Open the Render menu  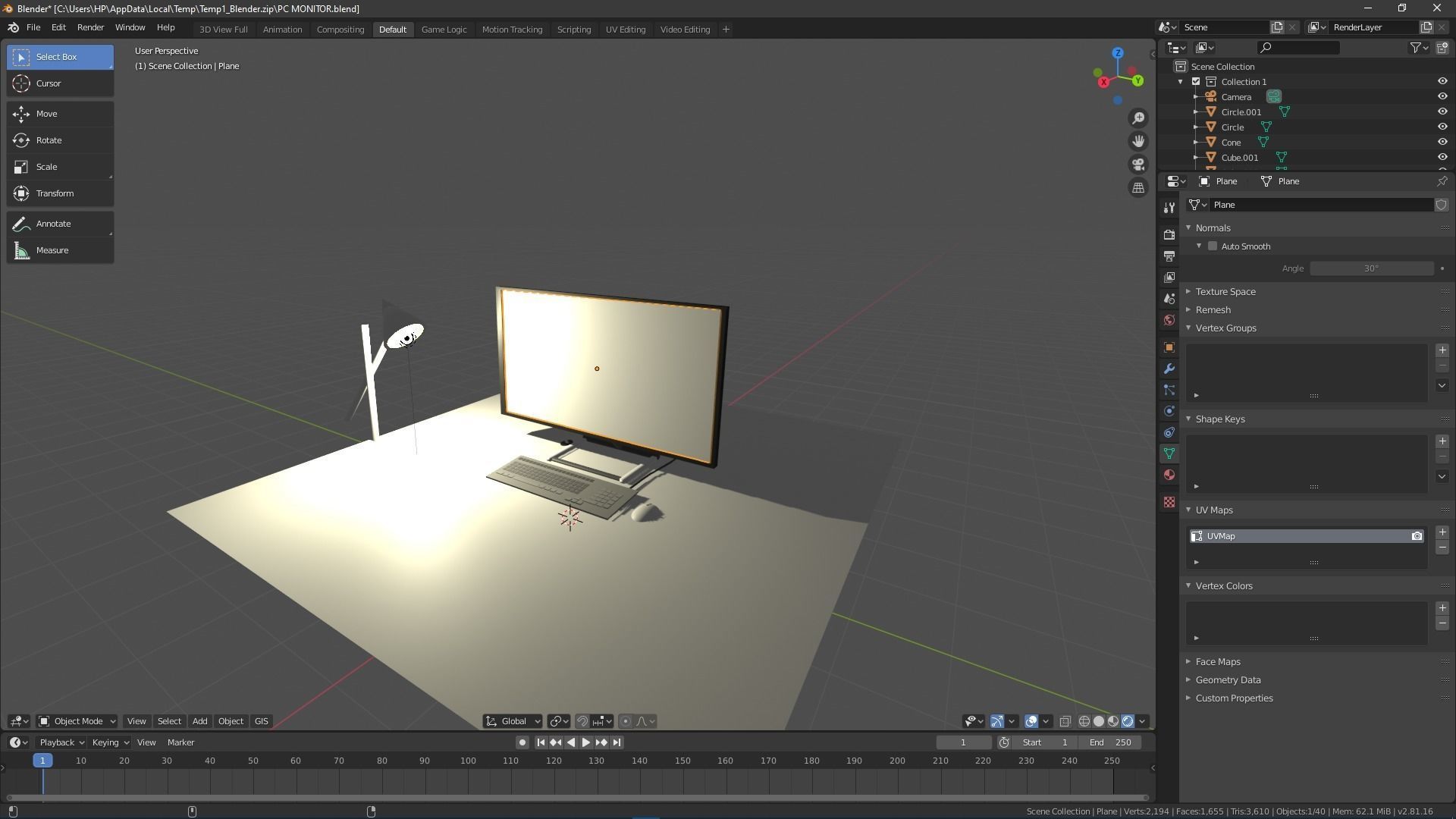pos(90,27)
